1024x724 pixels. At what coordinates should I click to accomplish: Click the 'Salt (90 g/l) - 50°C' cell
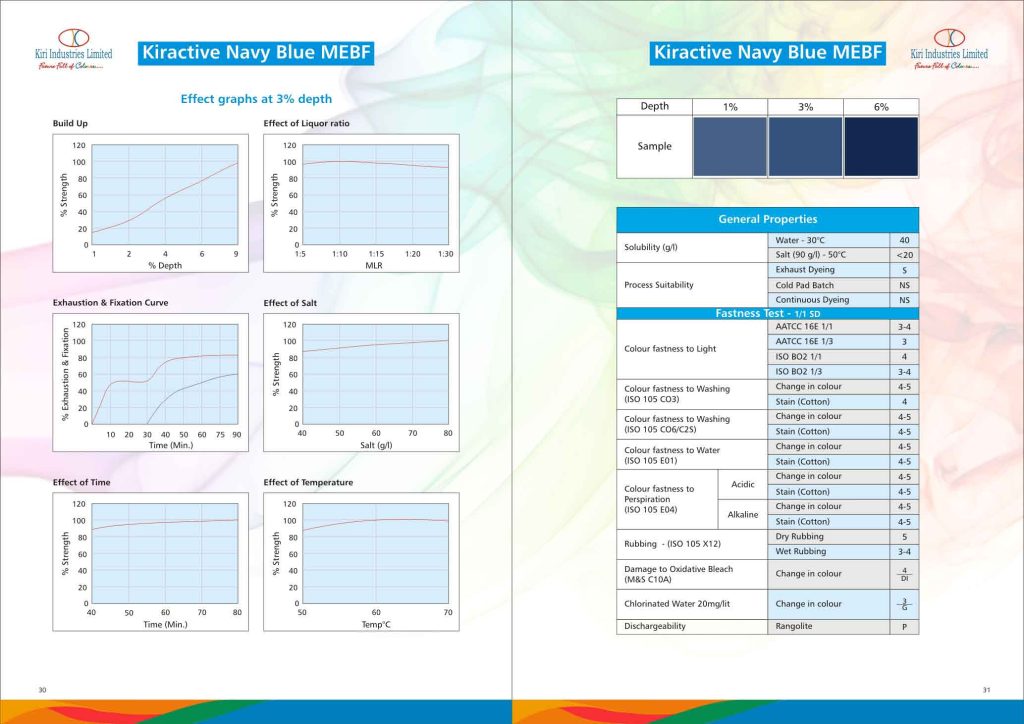point(829,255)
